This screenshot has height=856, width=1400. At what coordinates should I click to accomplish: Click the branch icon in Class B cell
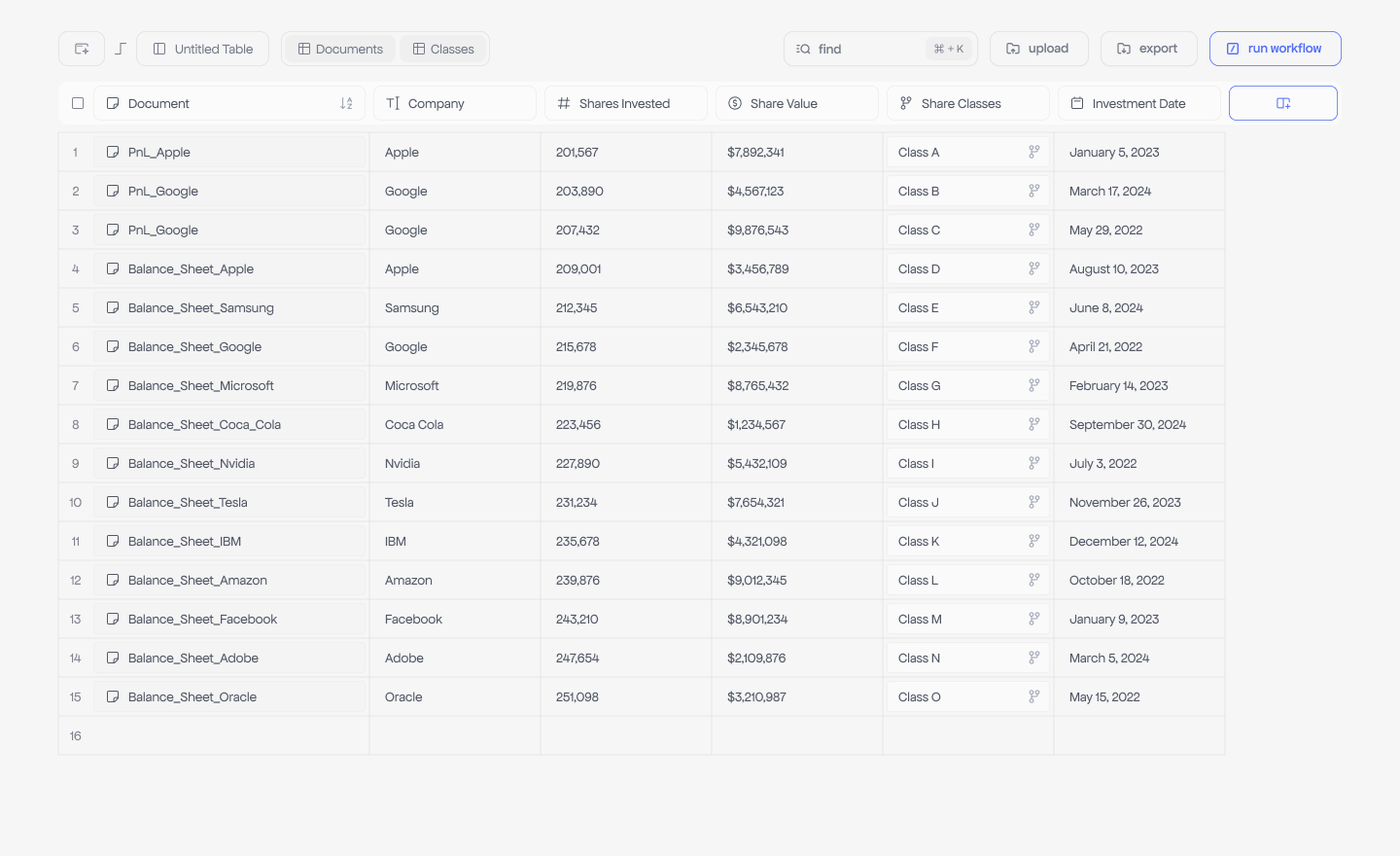click(1034, 191)
